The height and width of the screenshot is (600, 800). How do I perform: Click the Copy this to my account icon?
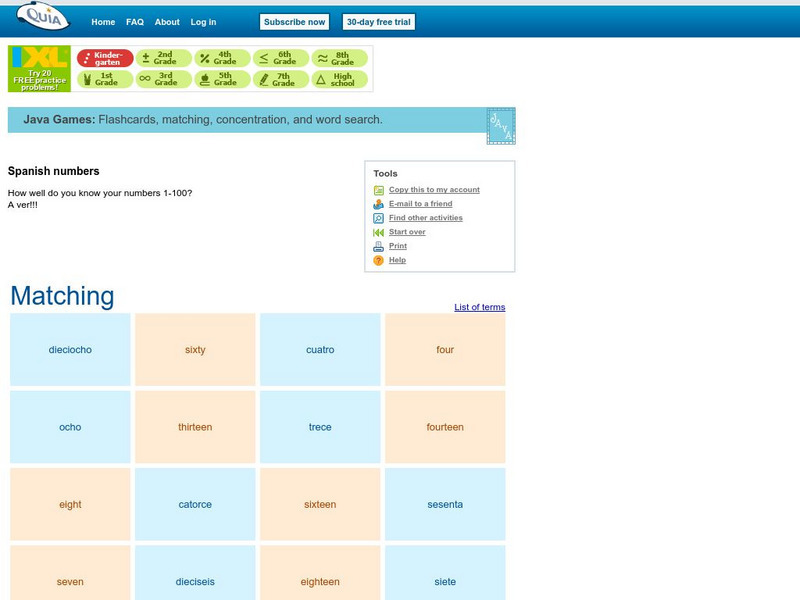click(x=378, y=188)
